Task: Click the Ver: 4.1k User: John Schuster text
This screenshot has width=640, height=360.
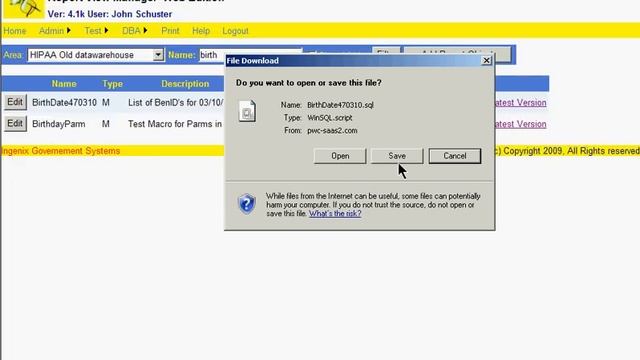Action: 110,14
